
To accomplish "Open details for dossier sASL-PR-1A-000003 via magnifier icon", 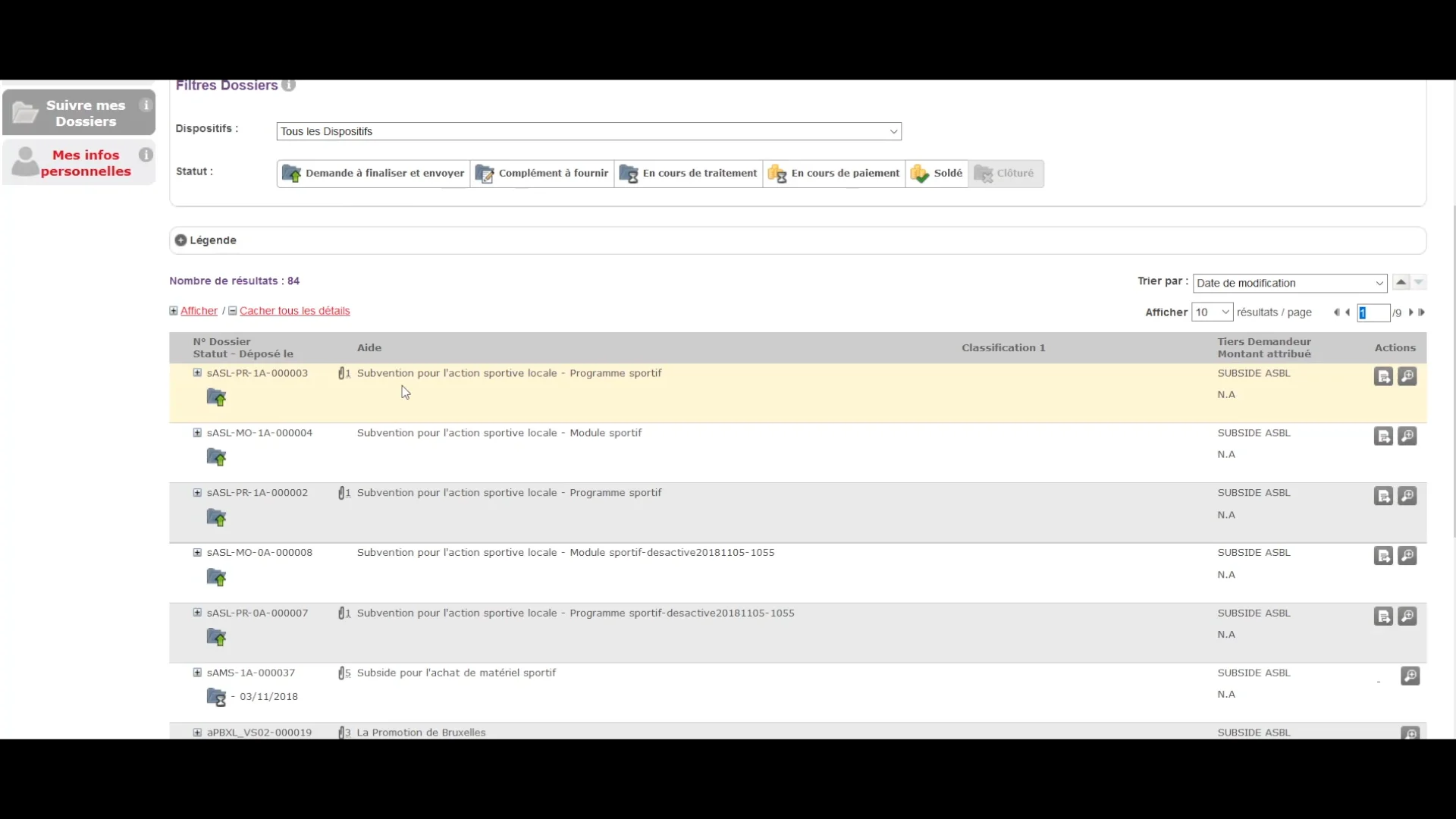I will click(1408, 376).
